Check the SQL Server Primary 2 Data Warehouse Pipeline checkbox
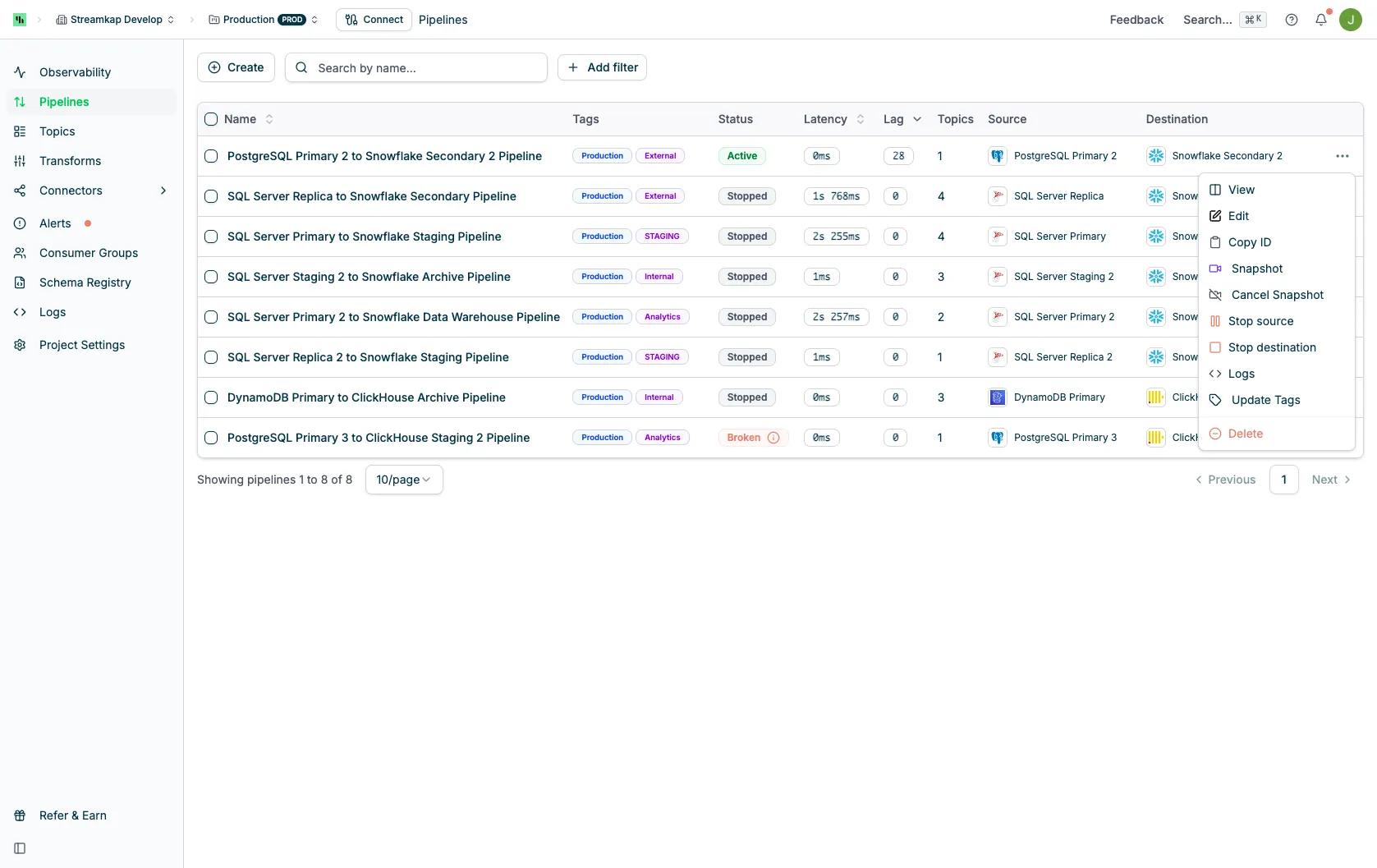 pyautogui.click(x=211, y=317)
